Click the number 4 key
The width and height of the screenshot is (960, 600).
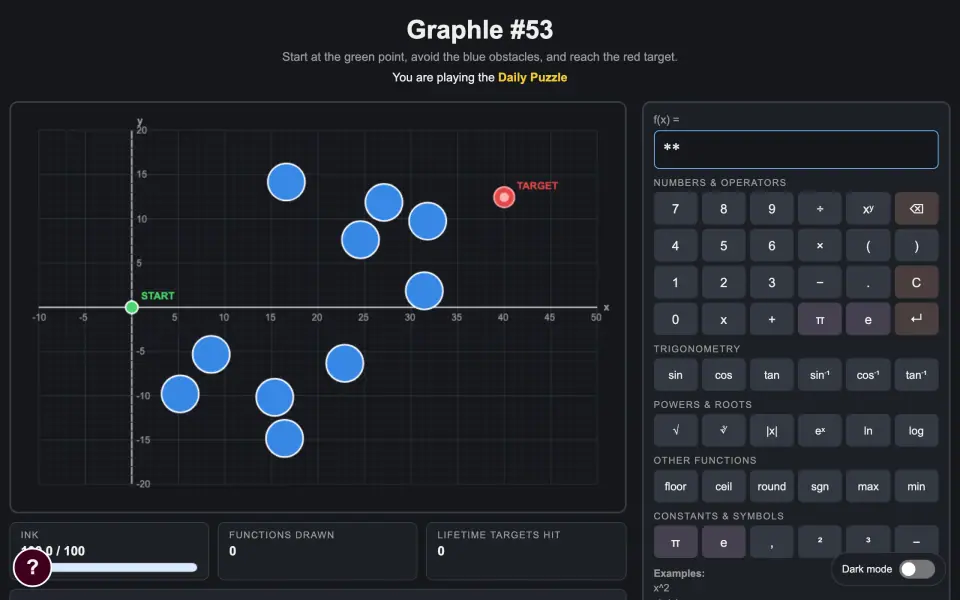[675, 246]
